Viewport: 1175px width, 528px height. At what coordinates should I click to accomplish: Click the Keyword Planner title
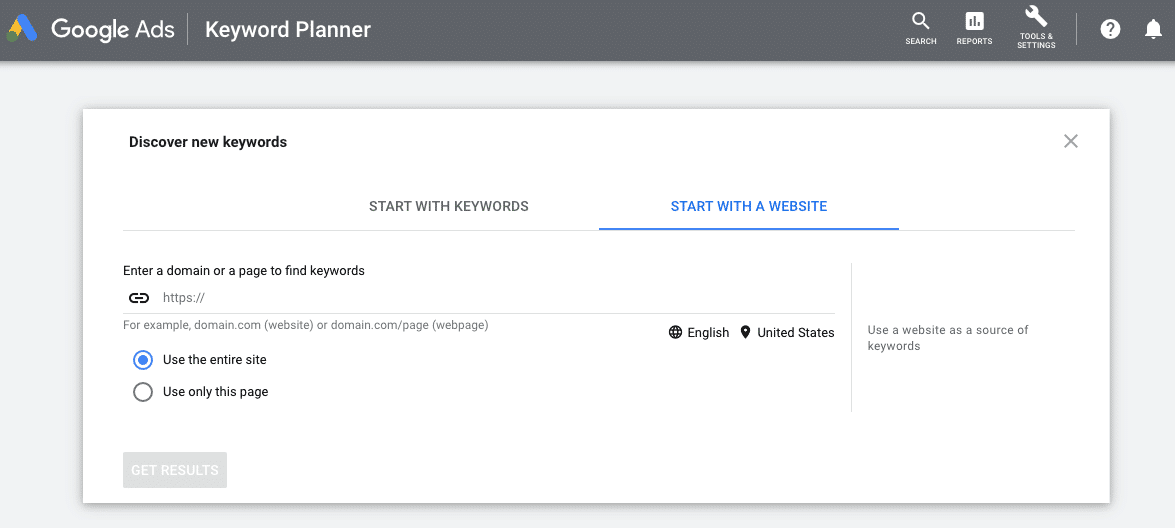288,29
